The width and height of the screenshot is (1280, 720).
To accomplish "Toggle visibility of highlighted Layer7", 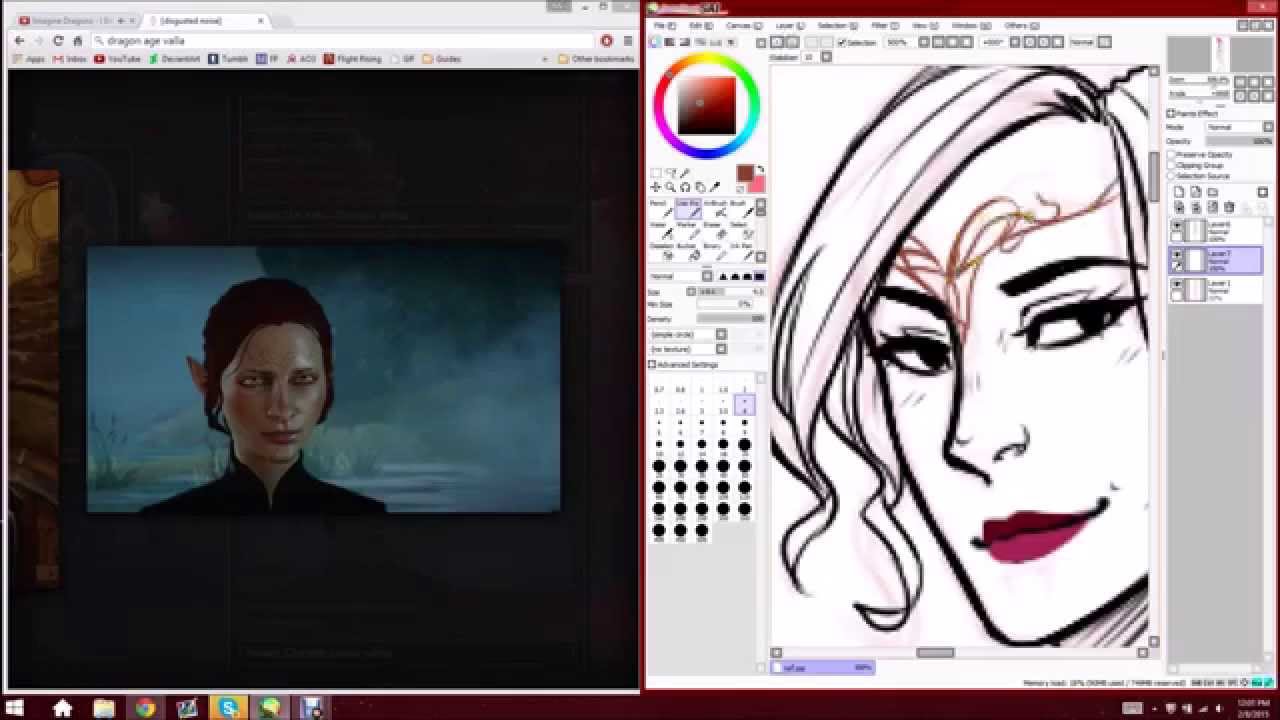I will (1177, 256).
